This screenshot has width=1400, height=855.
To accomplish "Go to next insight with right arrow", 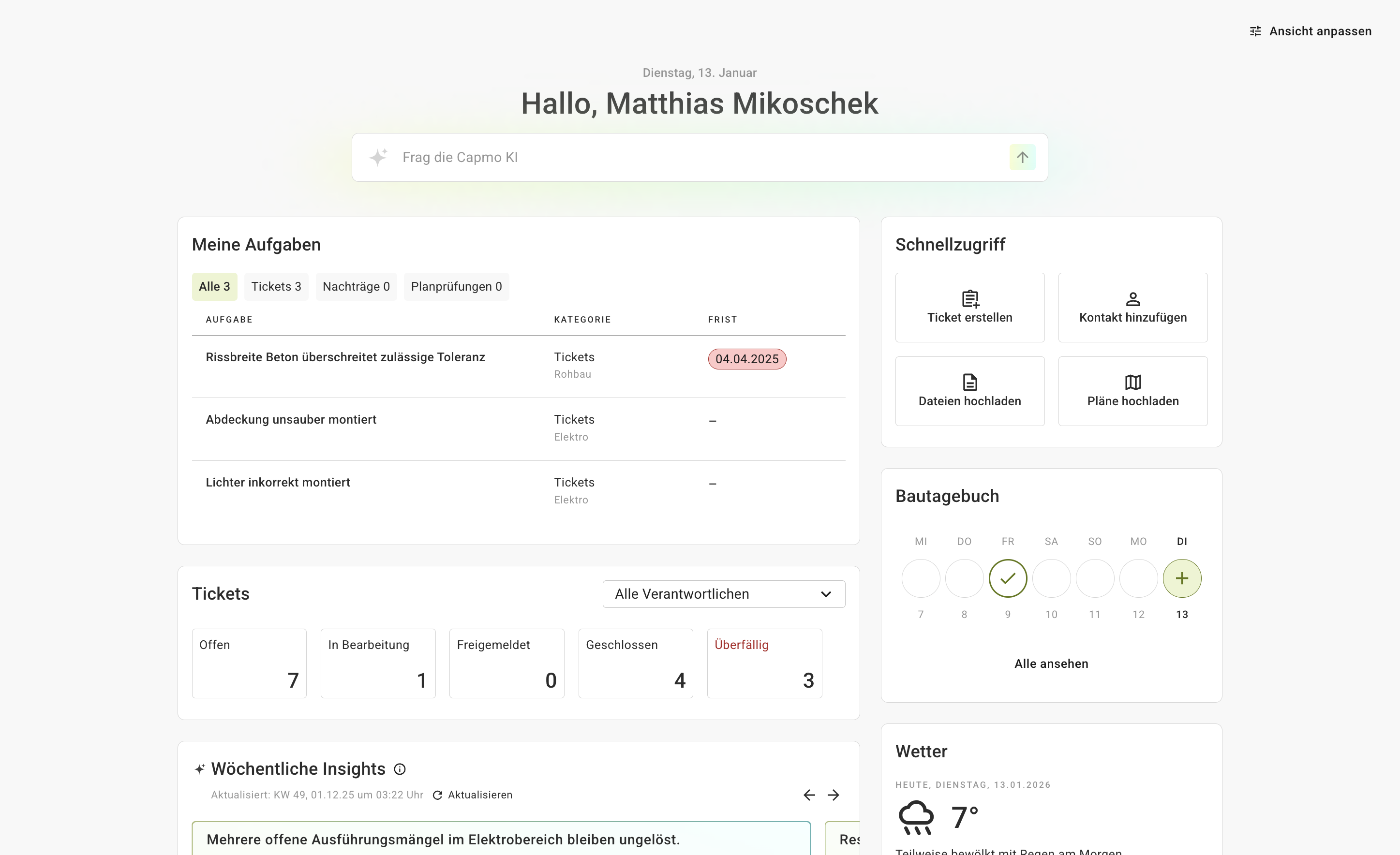I will [833, 795].
